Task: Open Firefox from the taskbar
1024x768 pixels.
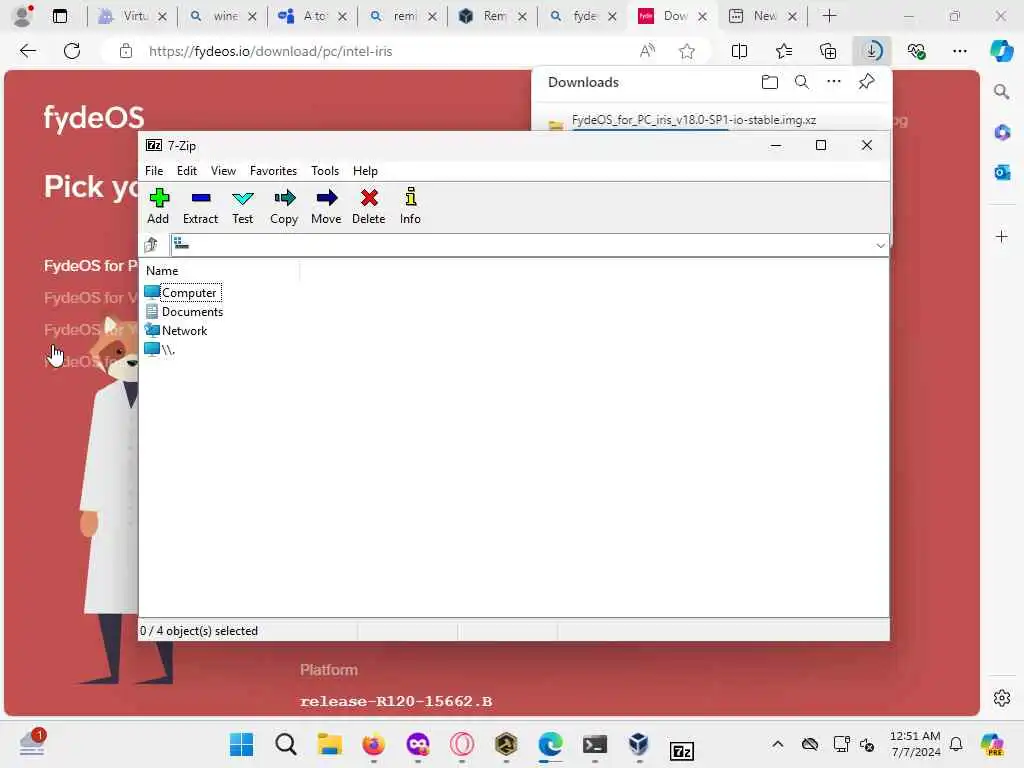Action: coord(374,744)
